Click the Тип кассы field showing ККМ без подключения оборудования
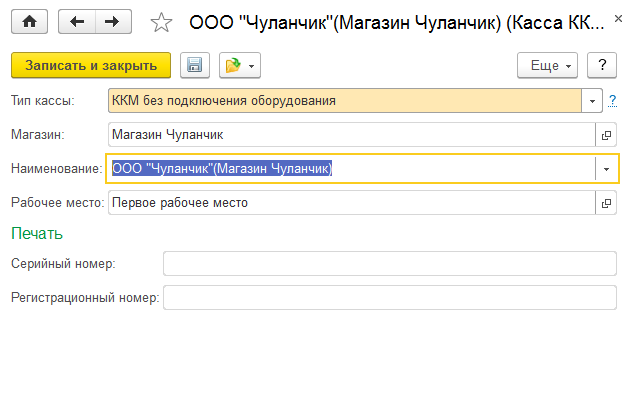Image resolution: width=635 pixels, height=398 pixels. point(345,101)
